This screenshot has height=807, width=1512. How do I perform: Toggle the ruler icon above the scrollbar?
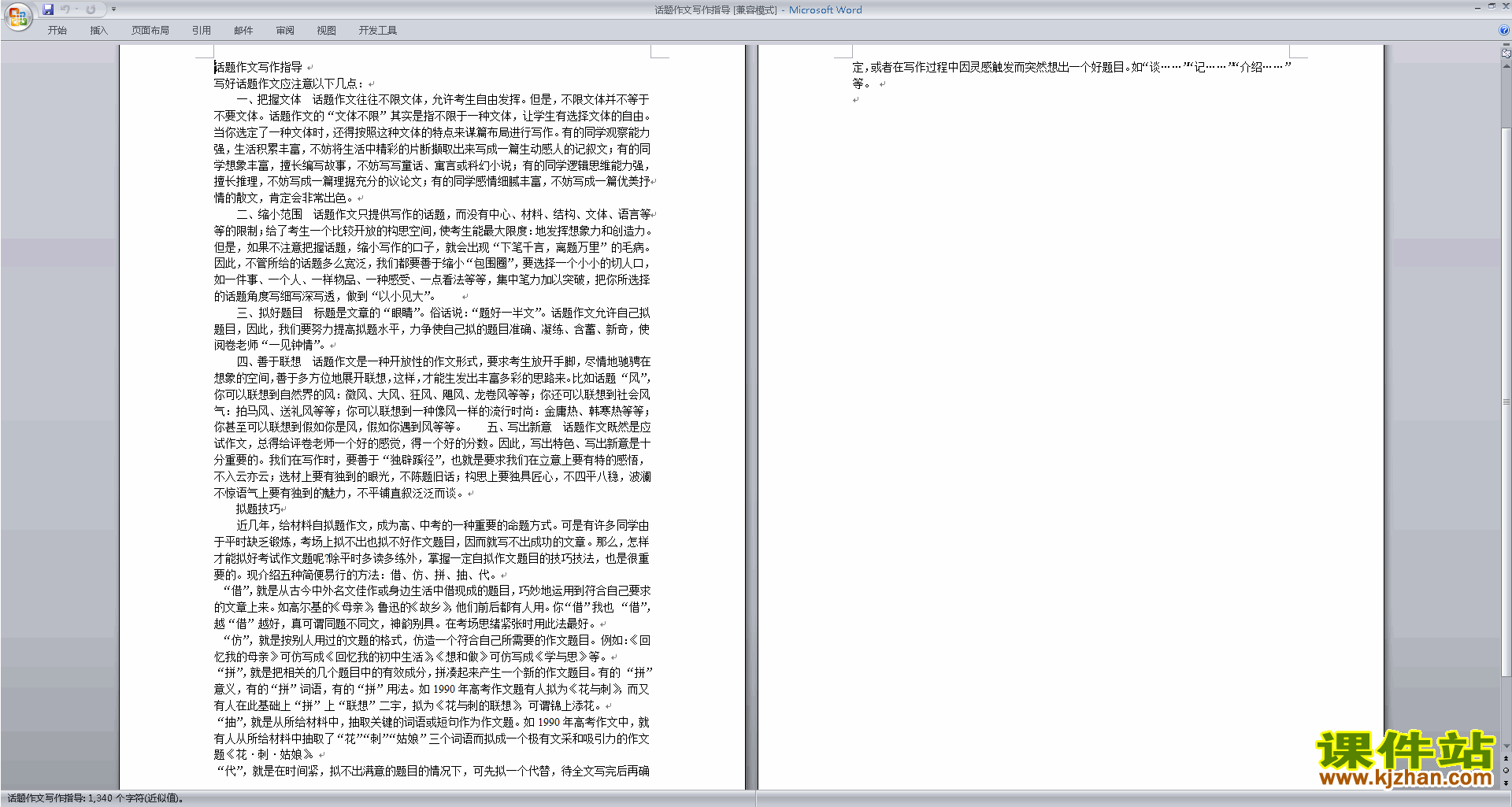pyautogui.click(x=1506, y=54)
